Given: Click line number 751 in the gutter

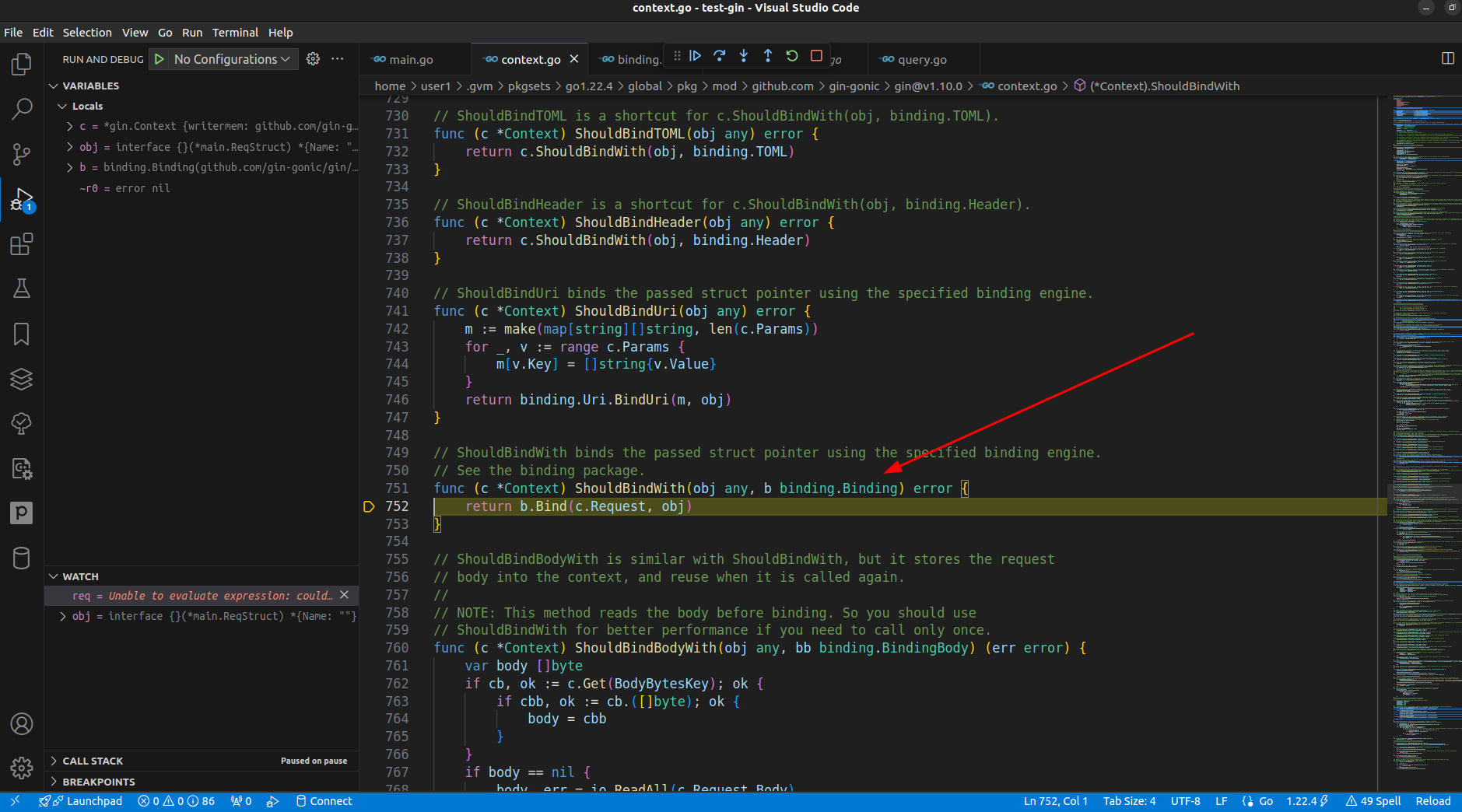Looking at the screenshot, I should pos(397,488).
